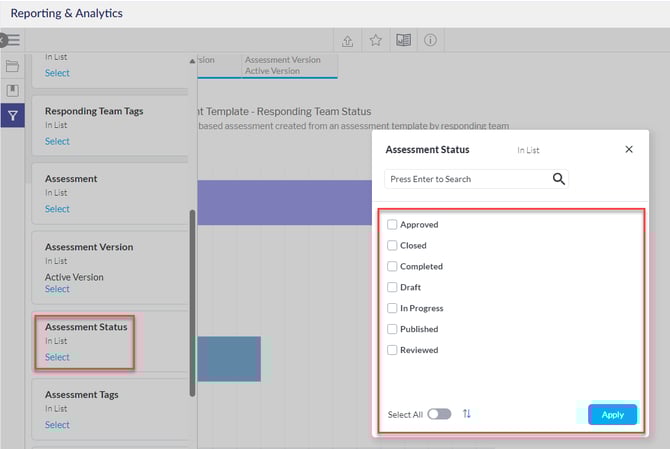The width and height of the screenshot is (670, 449).
Task: Click Select under Assessment Tags filter
Action: [x=57, y=425]
